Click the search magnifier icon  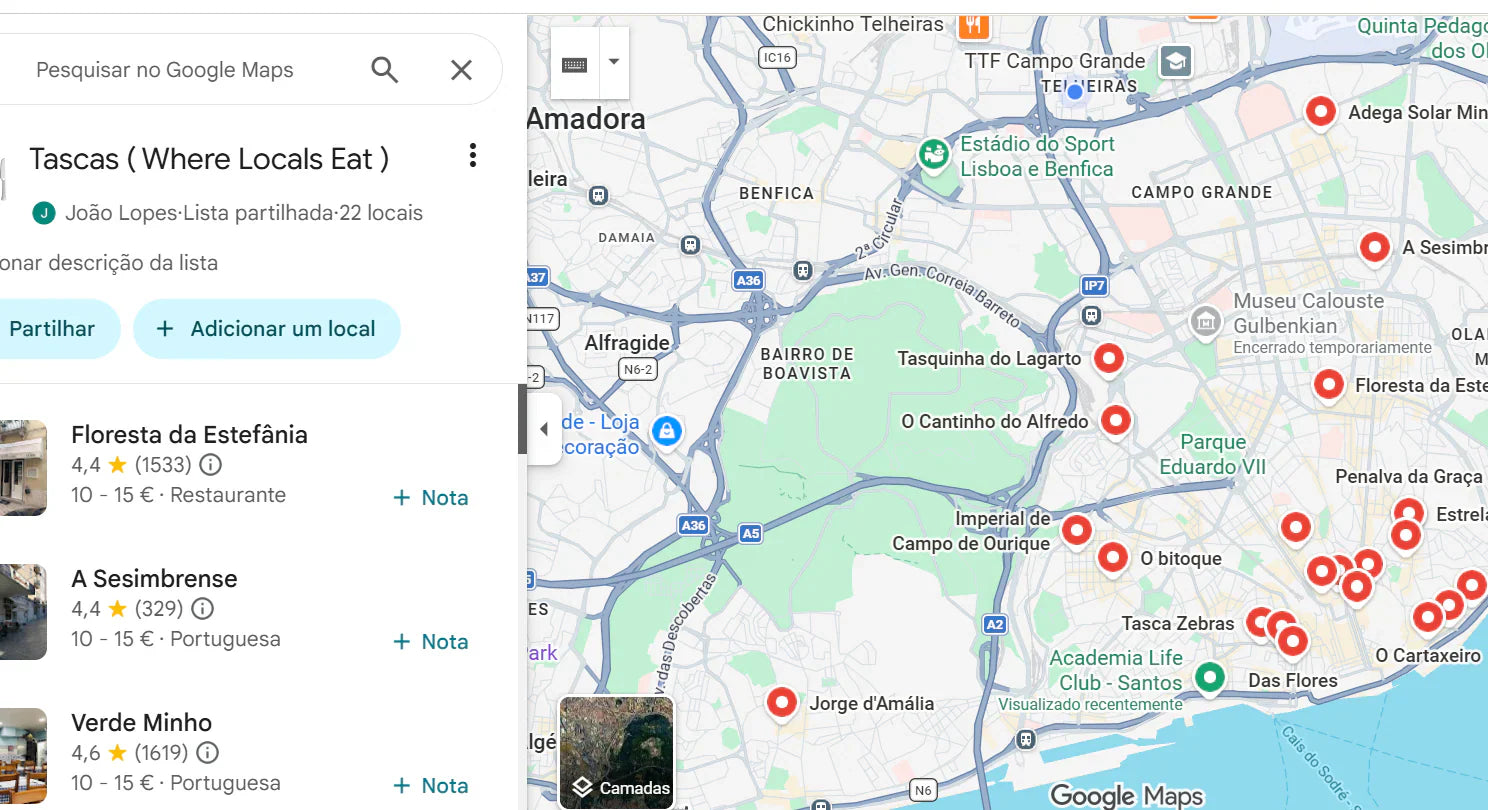pyautogui.click(x=385, y=69)
